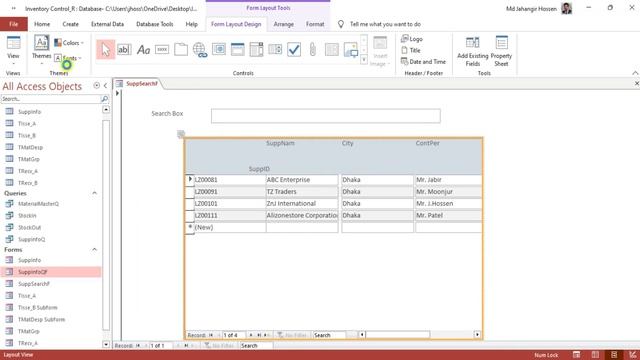Collapse the ribbon with the caret

click(x=635, y=73)
